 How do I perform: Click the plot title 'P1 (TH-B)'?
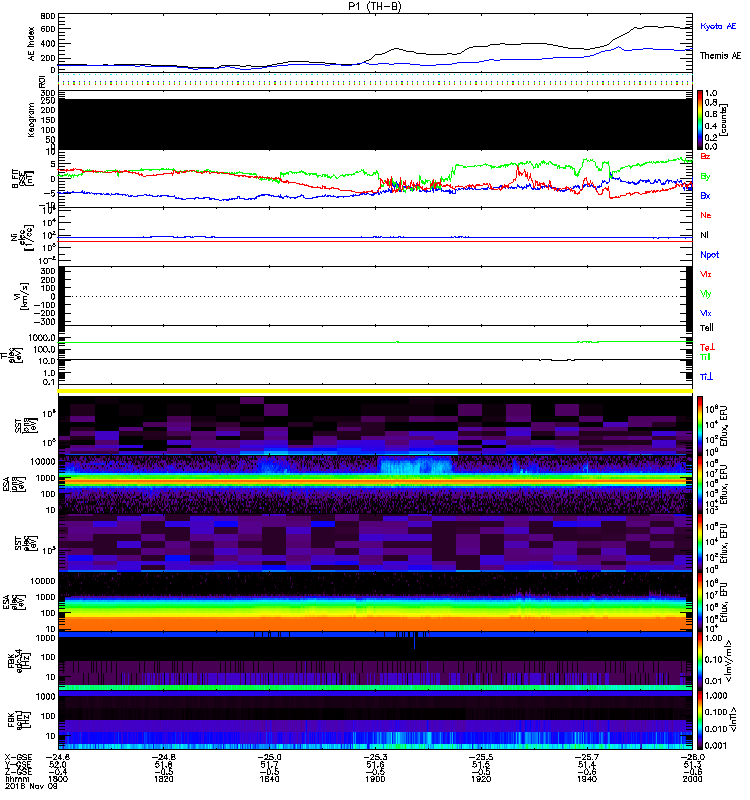pos(374,6)
